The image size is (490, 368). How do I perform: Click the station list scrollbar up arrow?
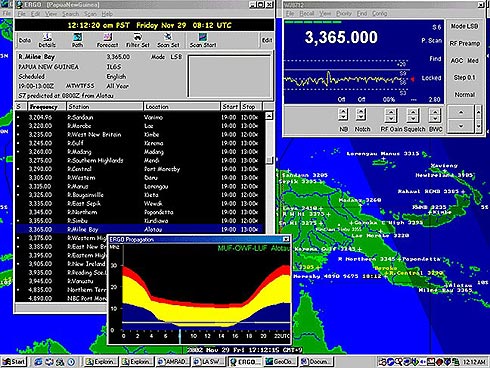tap(269, 116)
